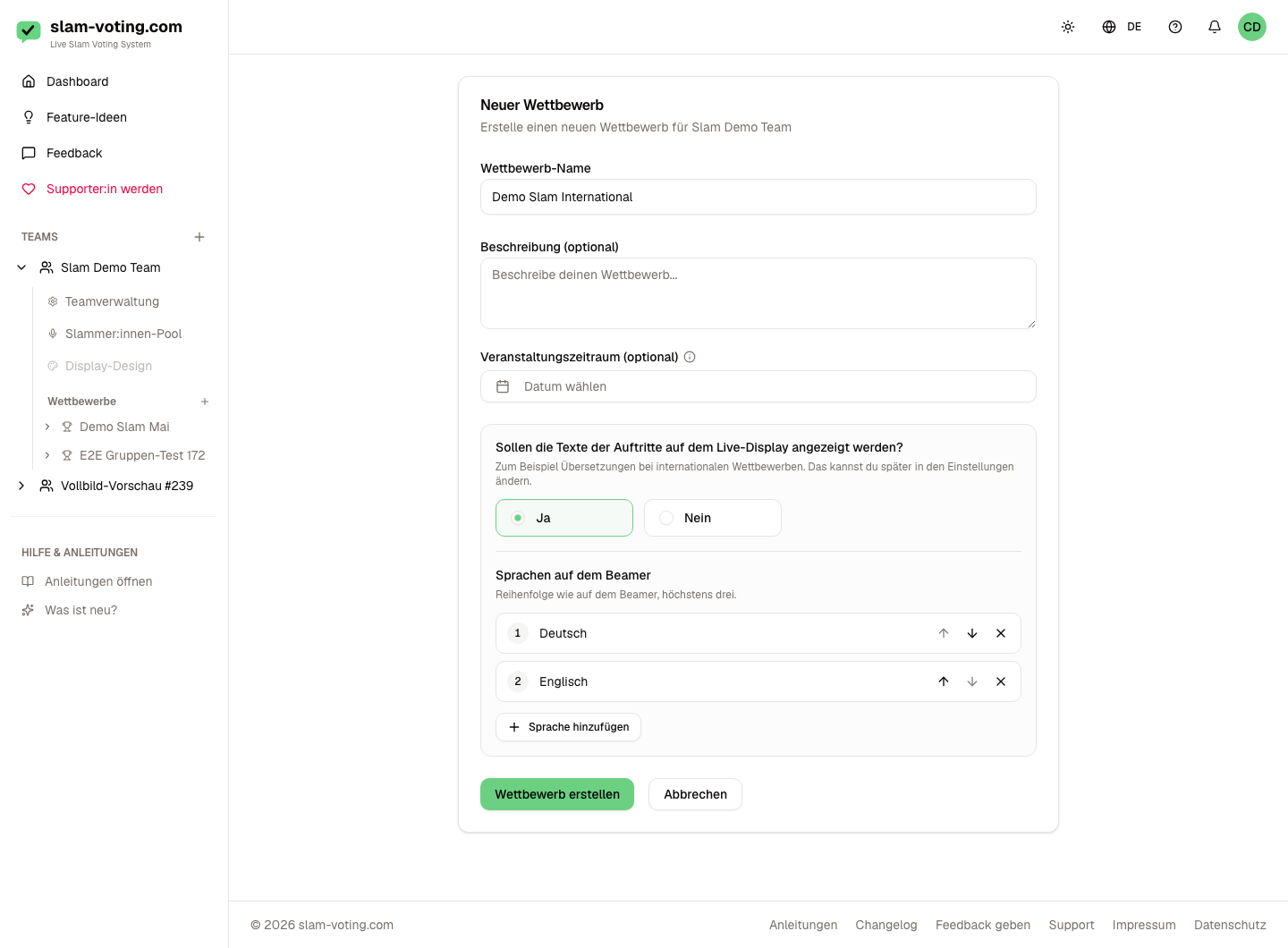Viewport: 1288px width, 948px height.
Task: Click the slam-voting.com logo checkmark icon
Action: pyautogui.click(x=29, y=32)
